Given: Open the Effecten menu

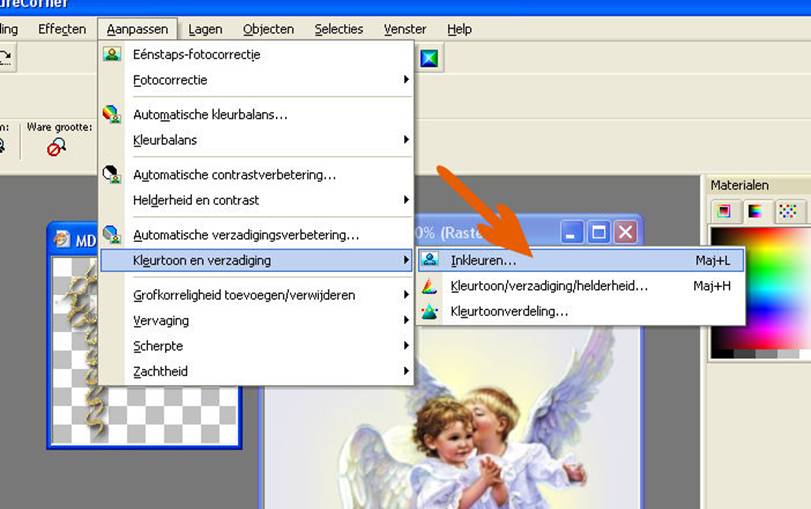Looking at the screenshot, I should pyautogui.click(x=62, y=29).
